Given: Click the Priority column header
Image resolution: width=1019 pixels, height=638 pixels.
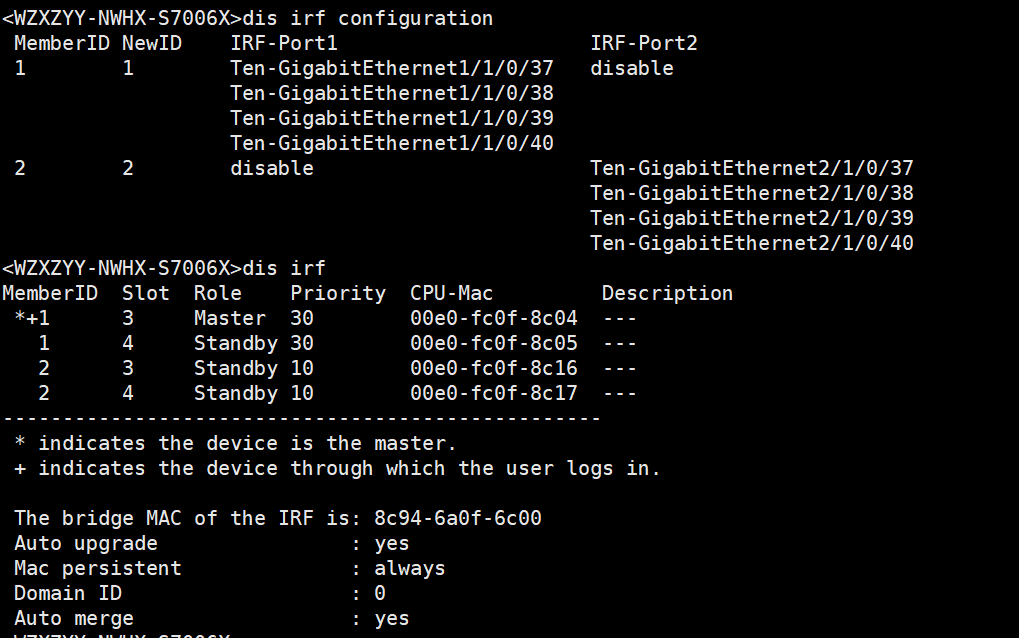Looking at the screenshot, I should (338, 293).
